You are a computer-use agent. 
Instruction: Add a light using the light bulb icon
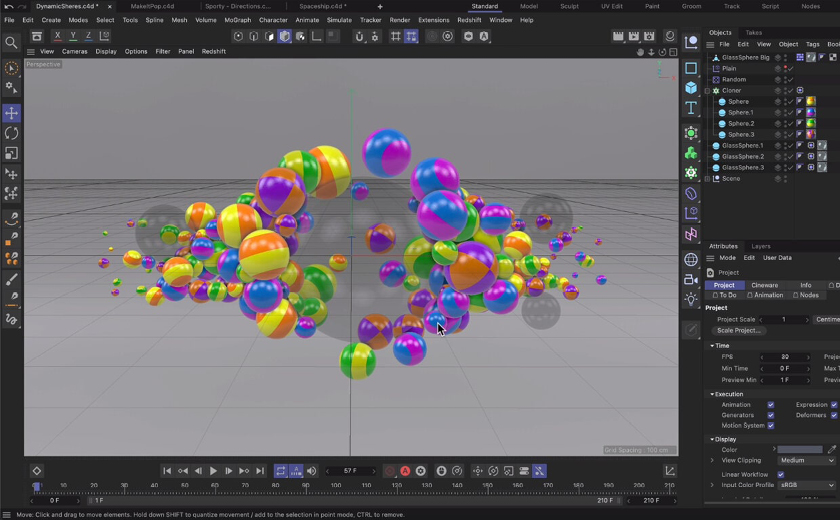point(691,299)
